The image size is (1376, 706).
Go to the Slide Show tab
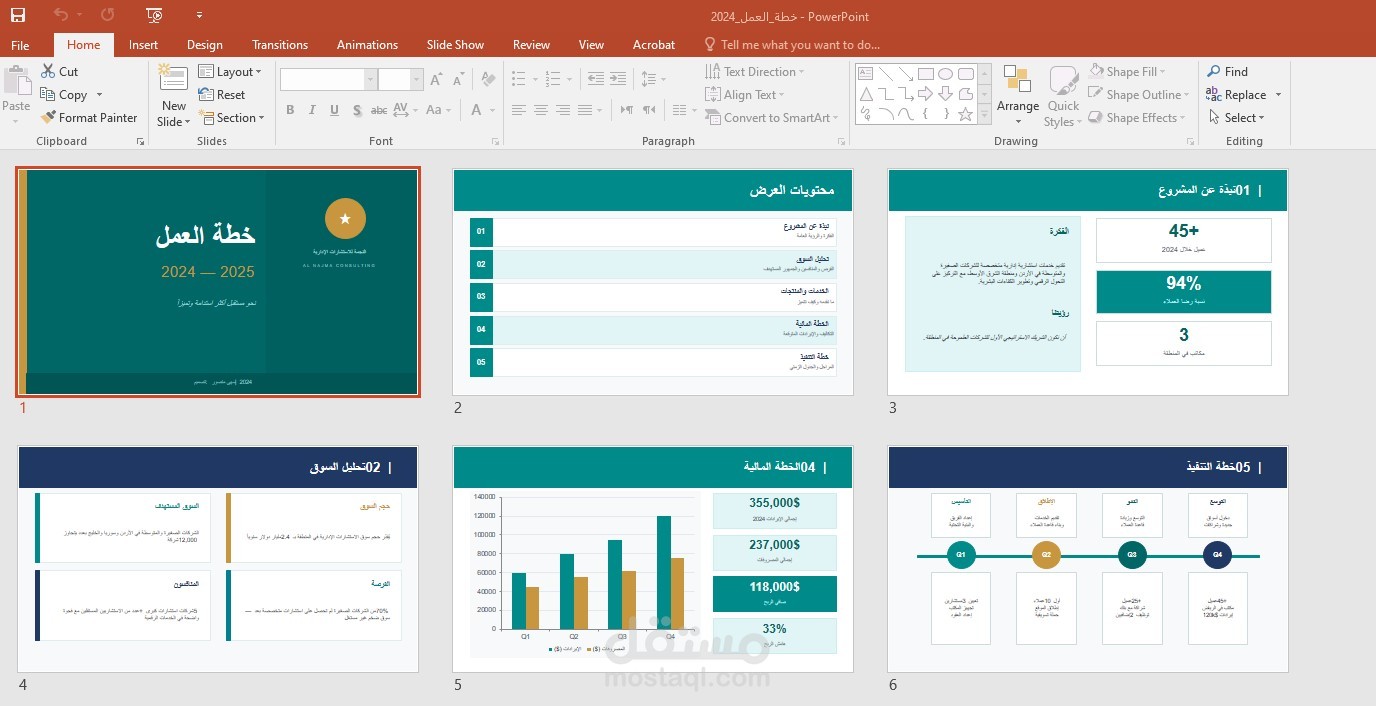(x=455, y=45)
